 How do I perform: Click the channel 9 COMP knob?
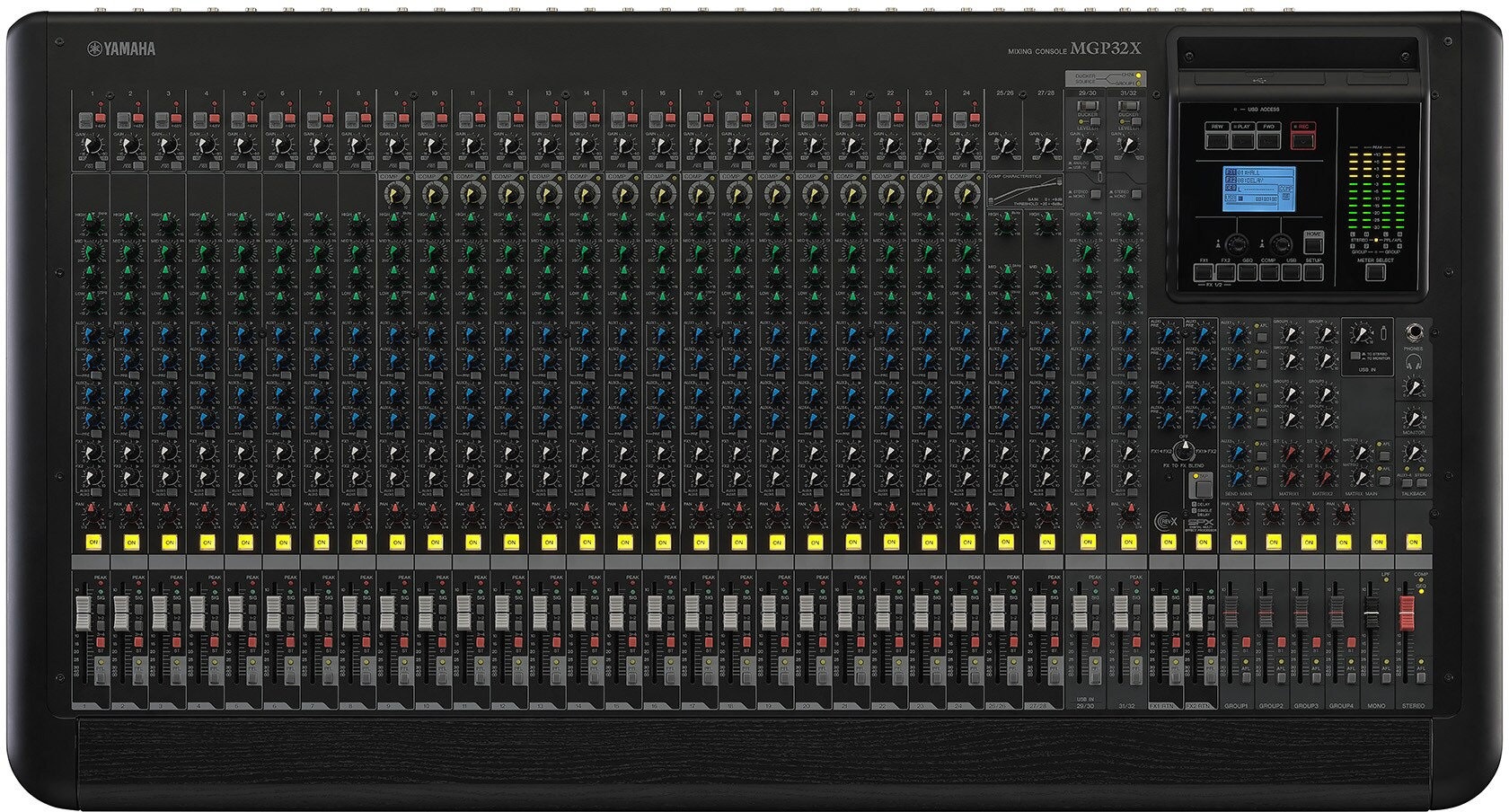(x=395, y=191)
